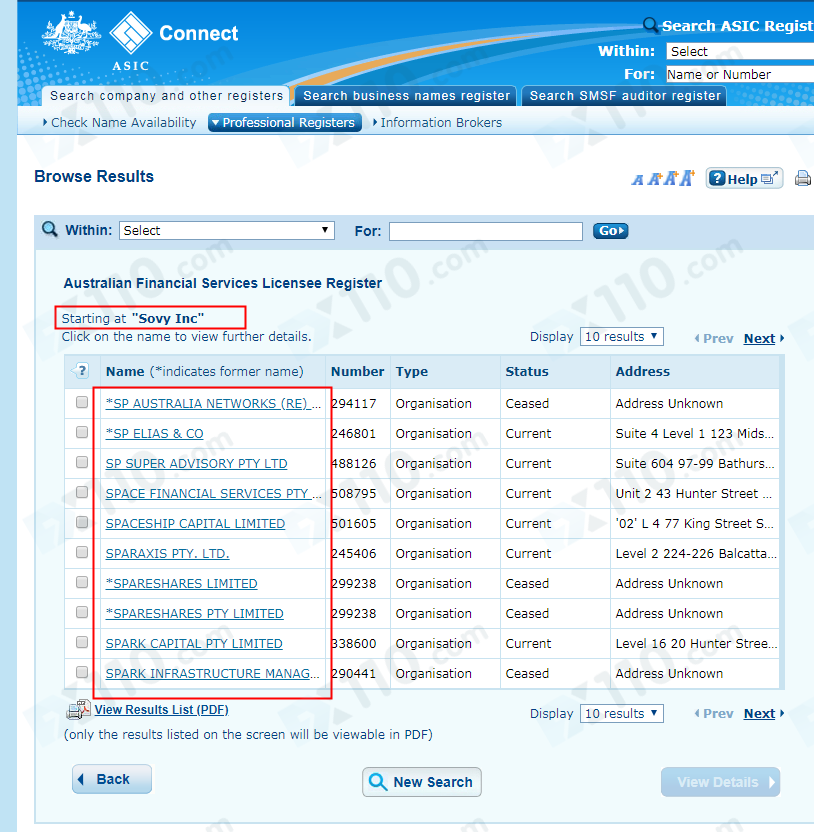Tick checkbox for SP SUPER ADVISORY row

(x=82, y=462)
